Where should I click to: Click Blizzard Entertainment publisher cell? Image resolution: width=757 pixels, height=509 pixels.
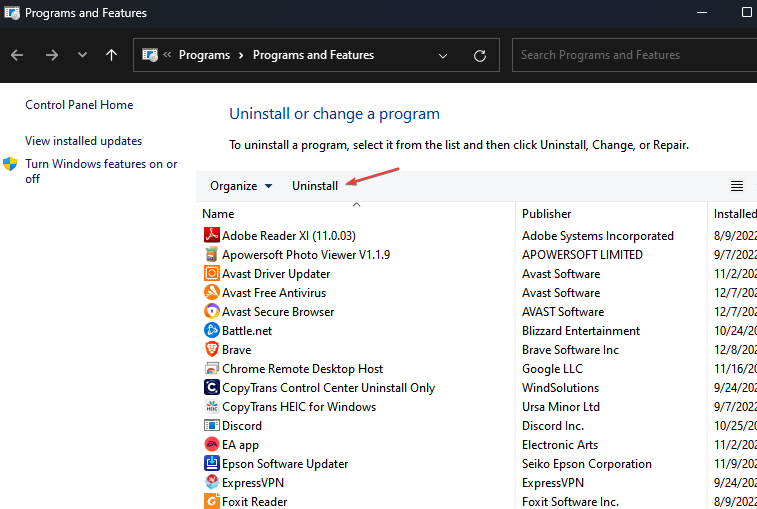pos(581,331)
